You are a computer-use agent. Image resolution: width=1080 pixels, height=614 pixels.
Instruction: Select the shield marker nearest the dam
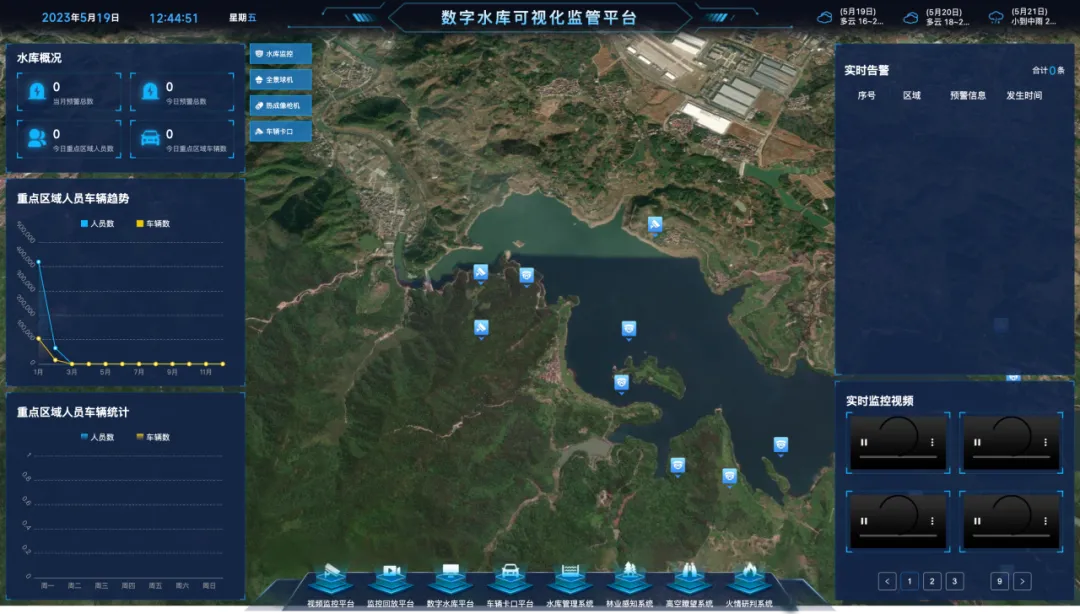(527, 276)
